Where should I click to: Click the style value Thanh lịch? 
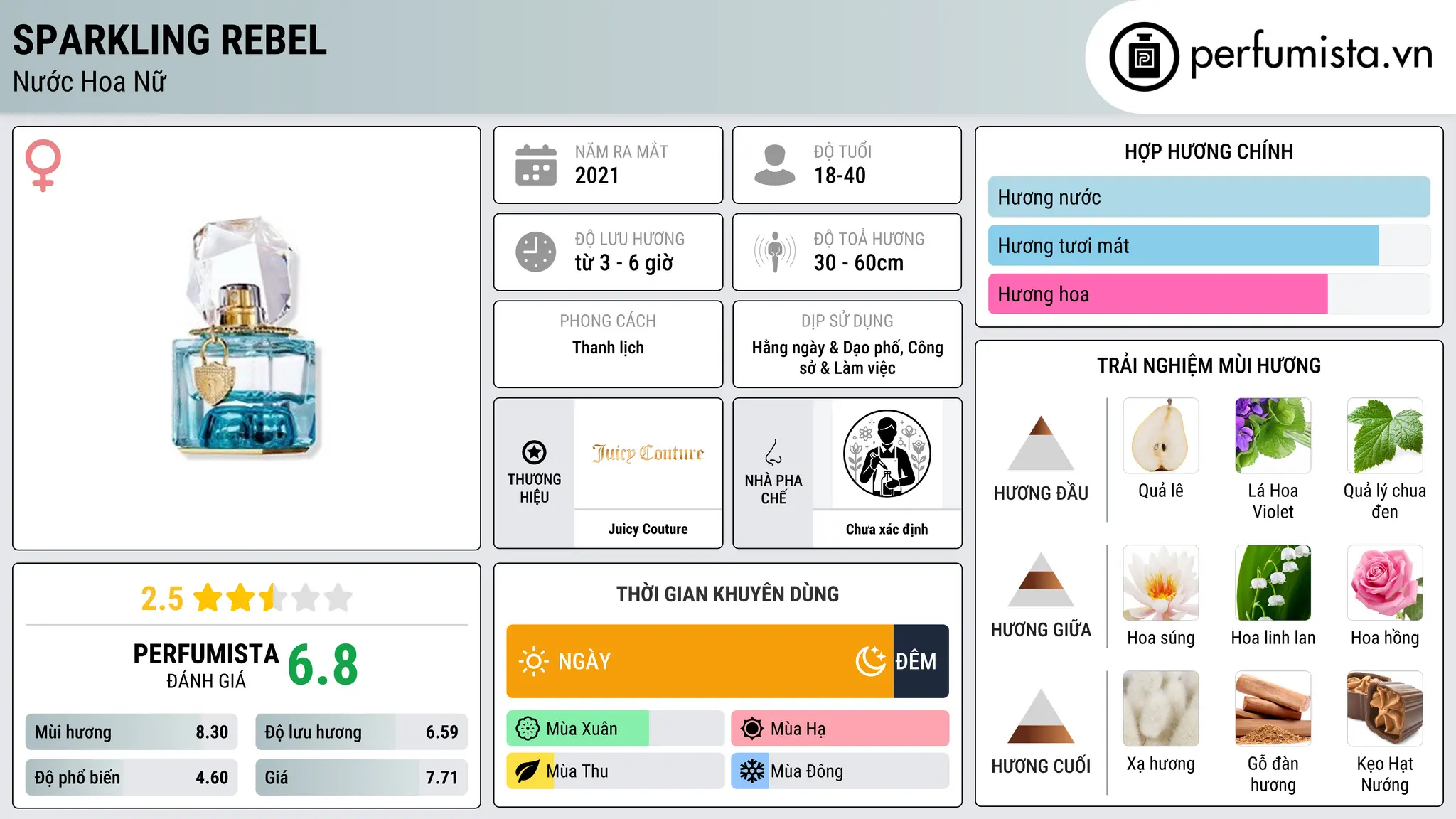click(608, 348)
